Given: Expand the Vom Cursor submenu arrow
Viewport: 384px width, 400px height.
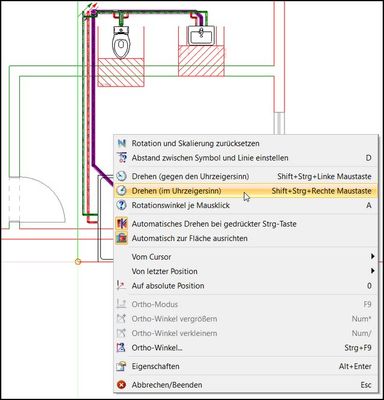Looking at the screenshot, I should pyautogui.click(x=372, y=257).
